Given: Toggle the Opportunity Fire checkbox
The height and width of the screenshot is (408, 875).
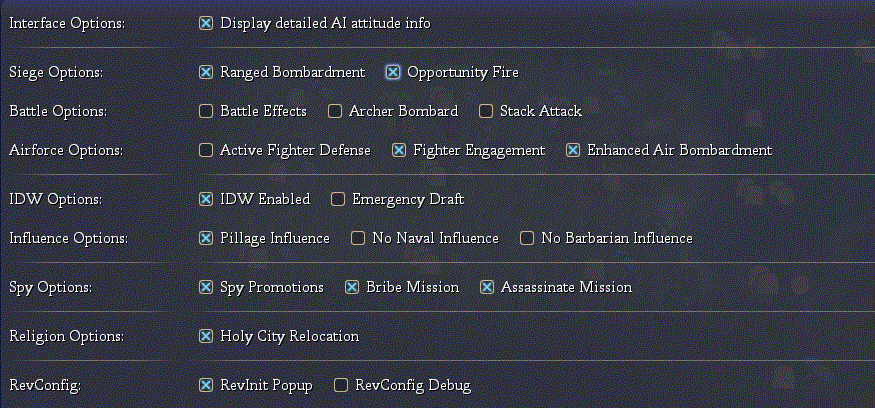Looking at the screenshot, I should tap(393, 72).
